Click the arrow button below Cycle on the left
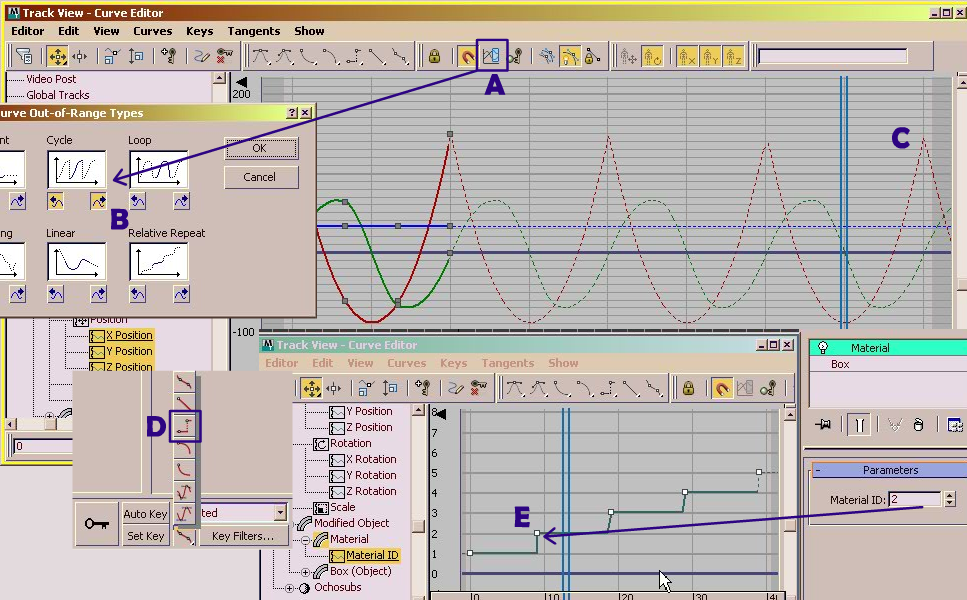967x600 pixels. (56, 201)
